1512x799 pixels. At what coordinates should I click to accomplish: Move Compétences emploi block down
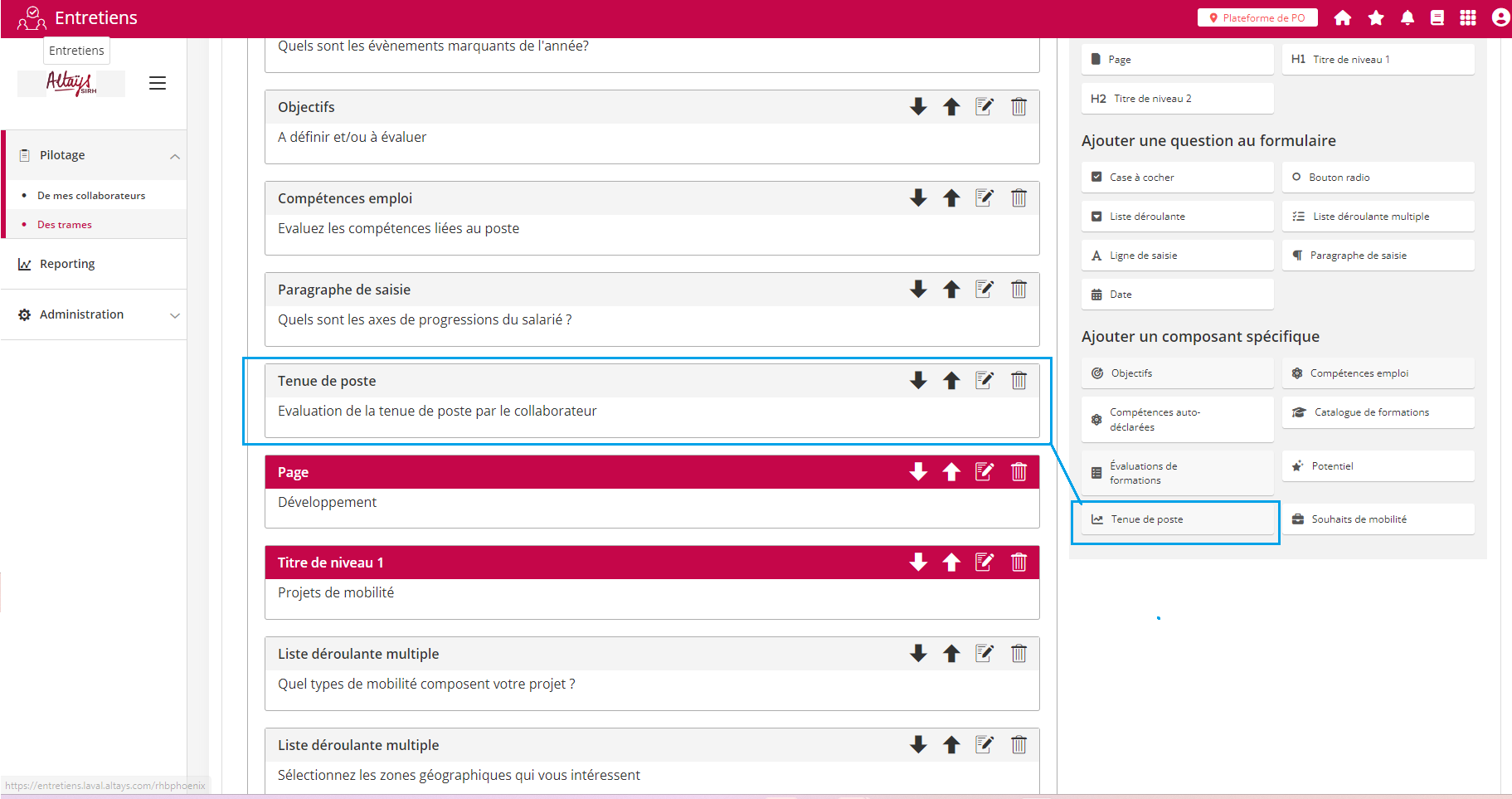[x=918, y=198]
